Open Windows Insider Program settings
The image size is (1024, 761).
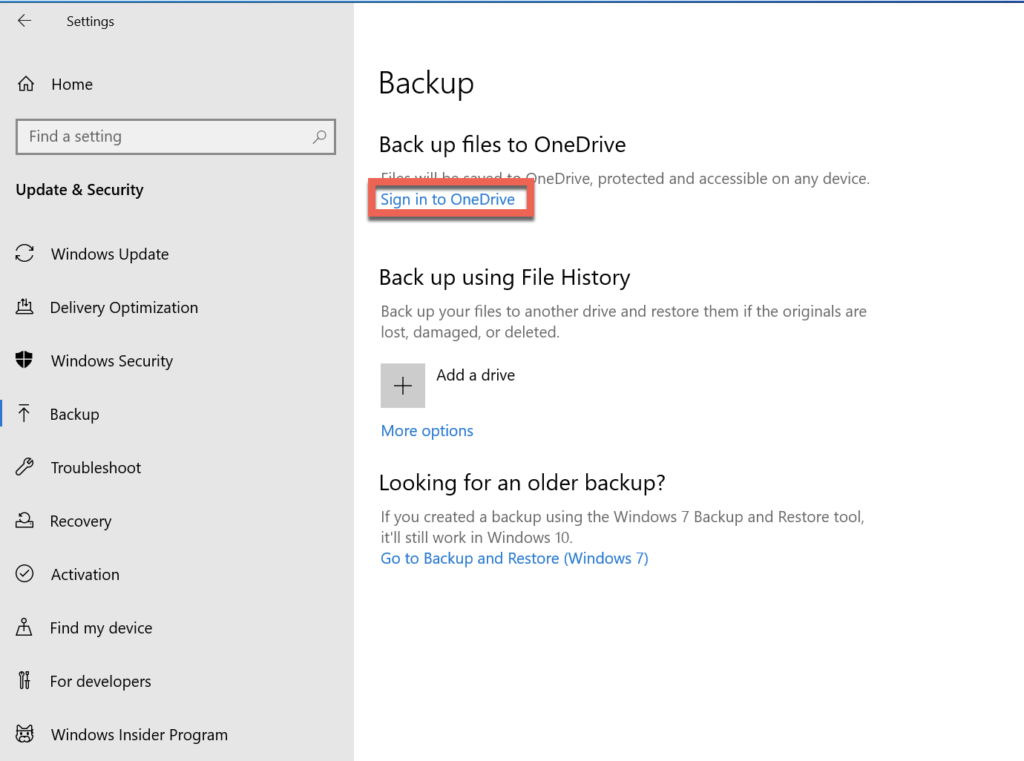pos(139,735)
